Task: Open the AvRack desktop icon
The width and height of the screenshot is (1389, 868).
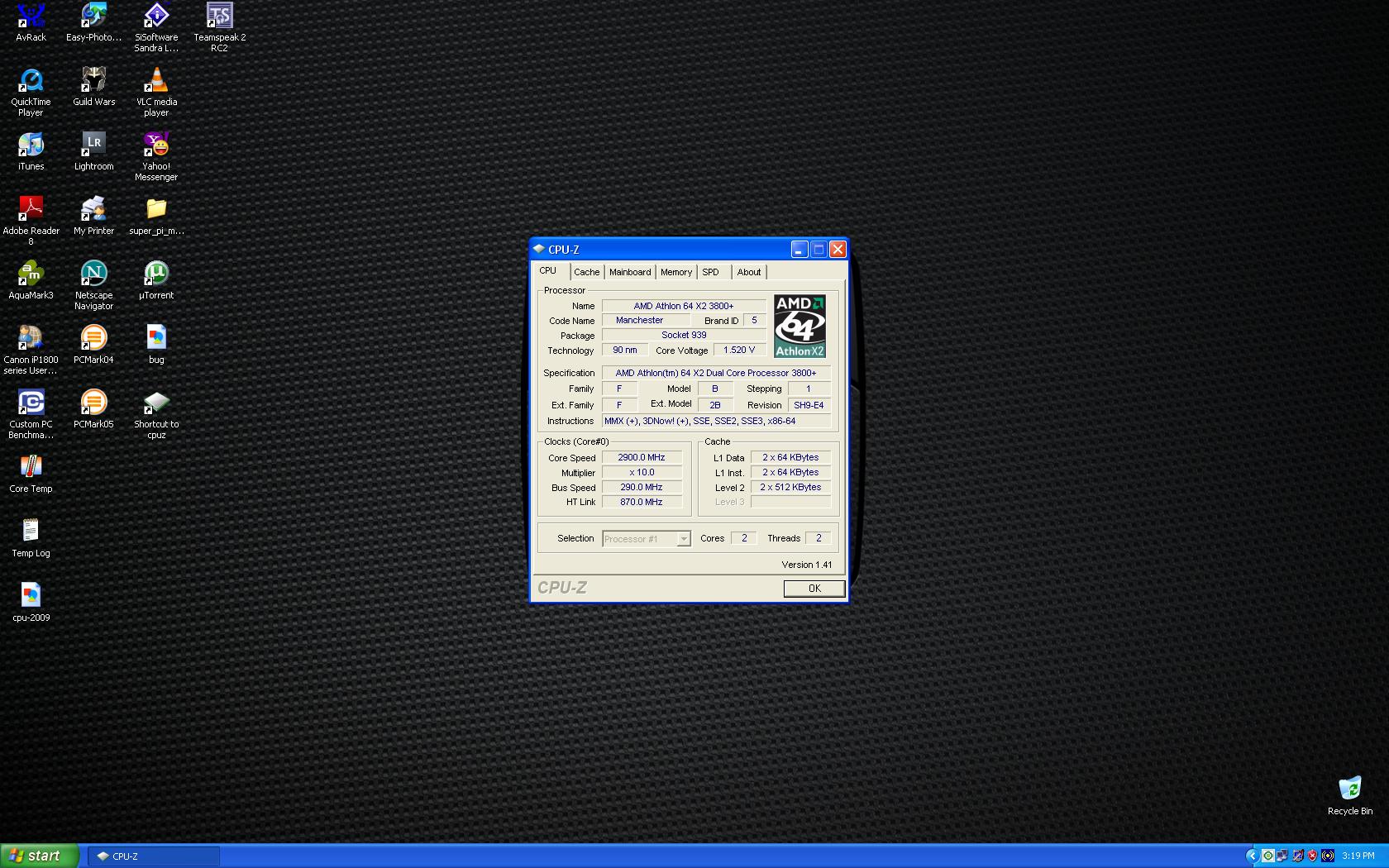Action: click(x=31, y=22)
